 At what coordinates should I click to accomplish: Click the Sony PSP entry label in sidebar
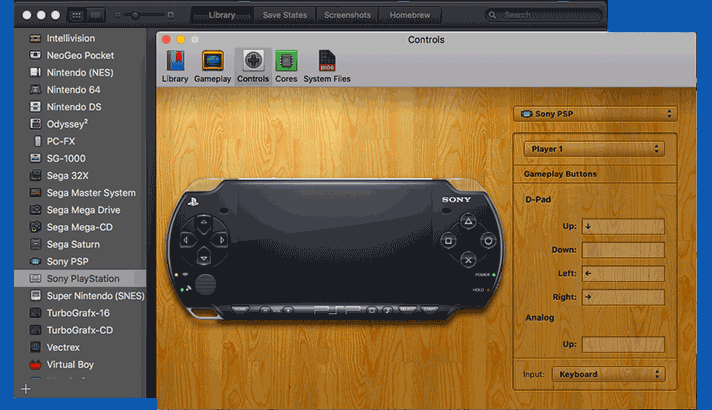(68, 262)
